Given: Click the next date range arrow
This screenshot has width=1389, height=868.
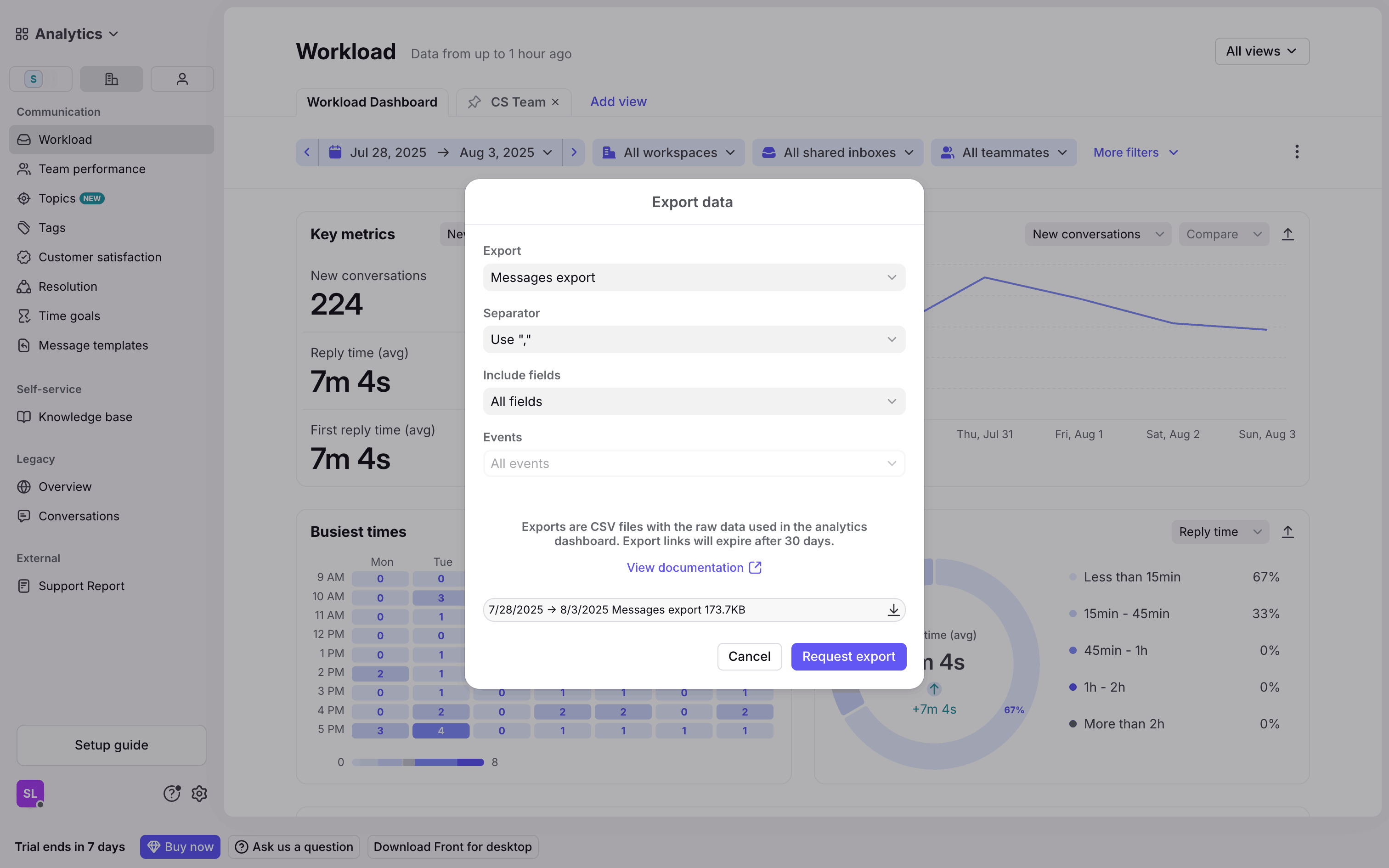Looking at the screenshot, I should click(x=573, y=152).
